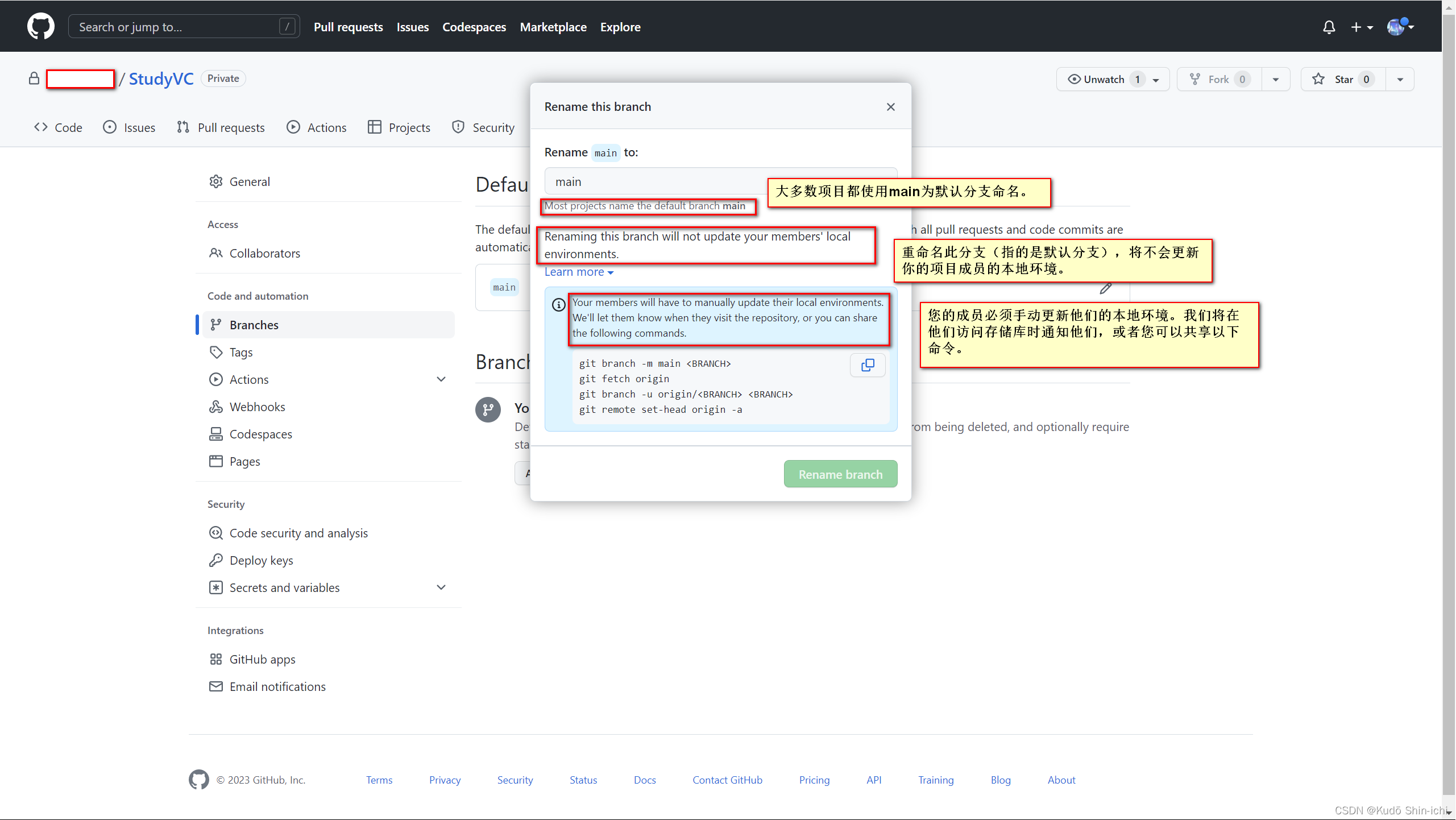This screenshot has width=1456, height=820.
Task: Click the branch protection git-branch icon
Action: pyautogui.click(x=488, y=409)
